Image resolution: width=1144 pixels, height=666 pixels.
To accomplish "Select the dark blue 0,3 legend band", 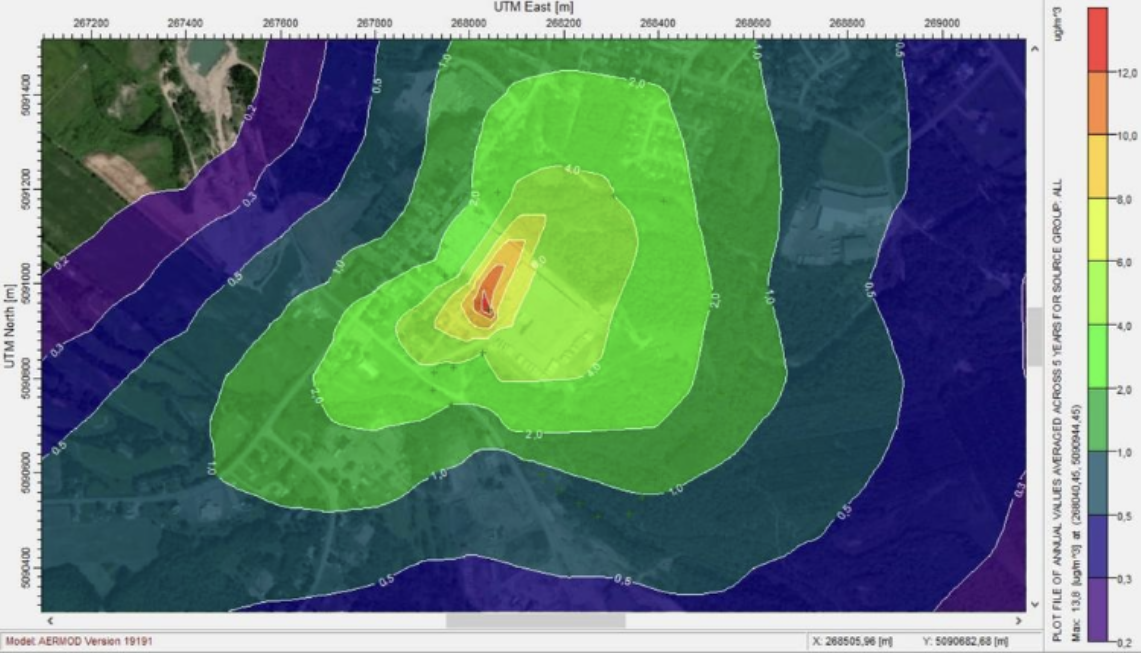I will tap(1098, 547).
